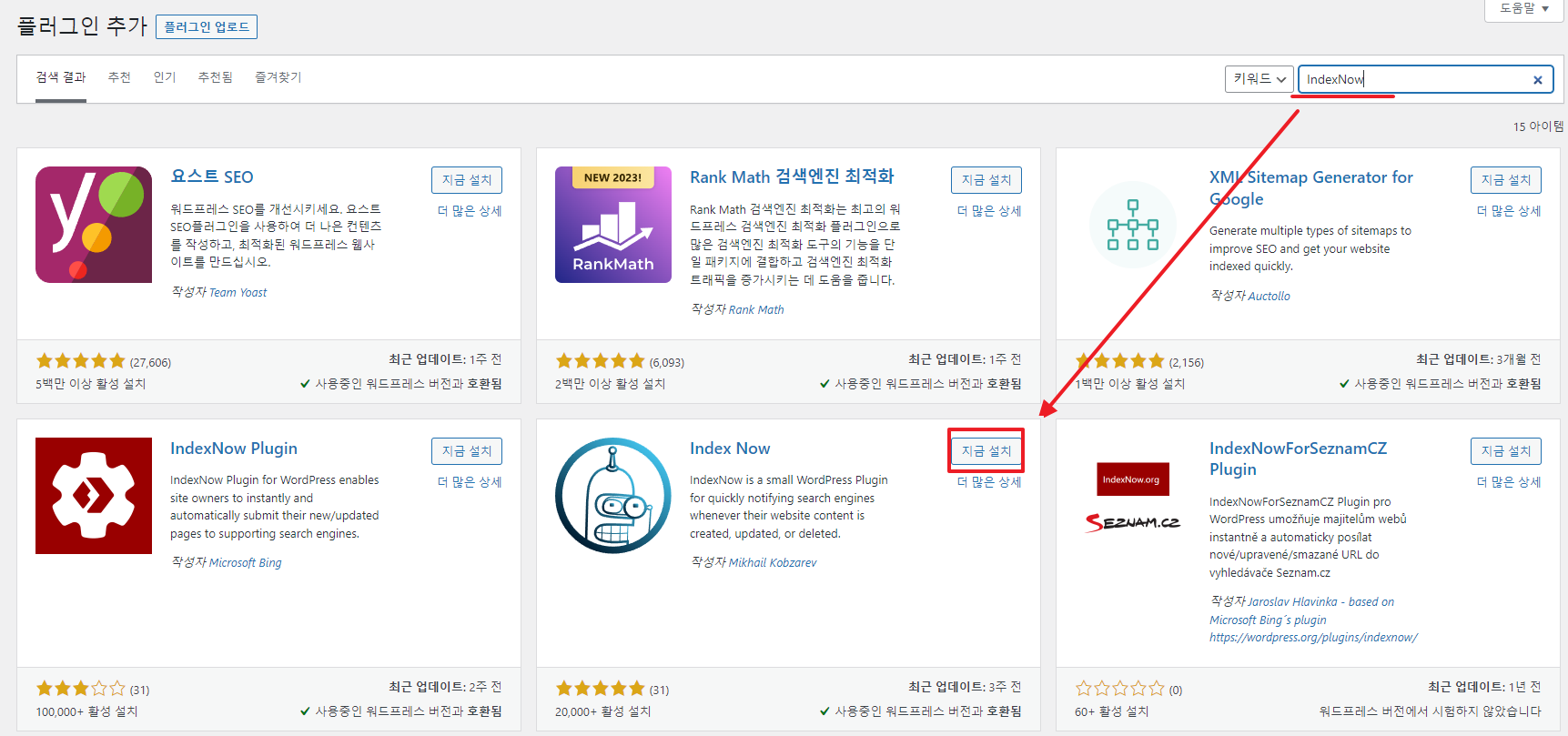Viewport: 1568px width, 736px height.
Task: Click the IndexNowForSeznamCZ empty star rating (0)
Action: (x=1119, y=689)
